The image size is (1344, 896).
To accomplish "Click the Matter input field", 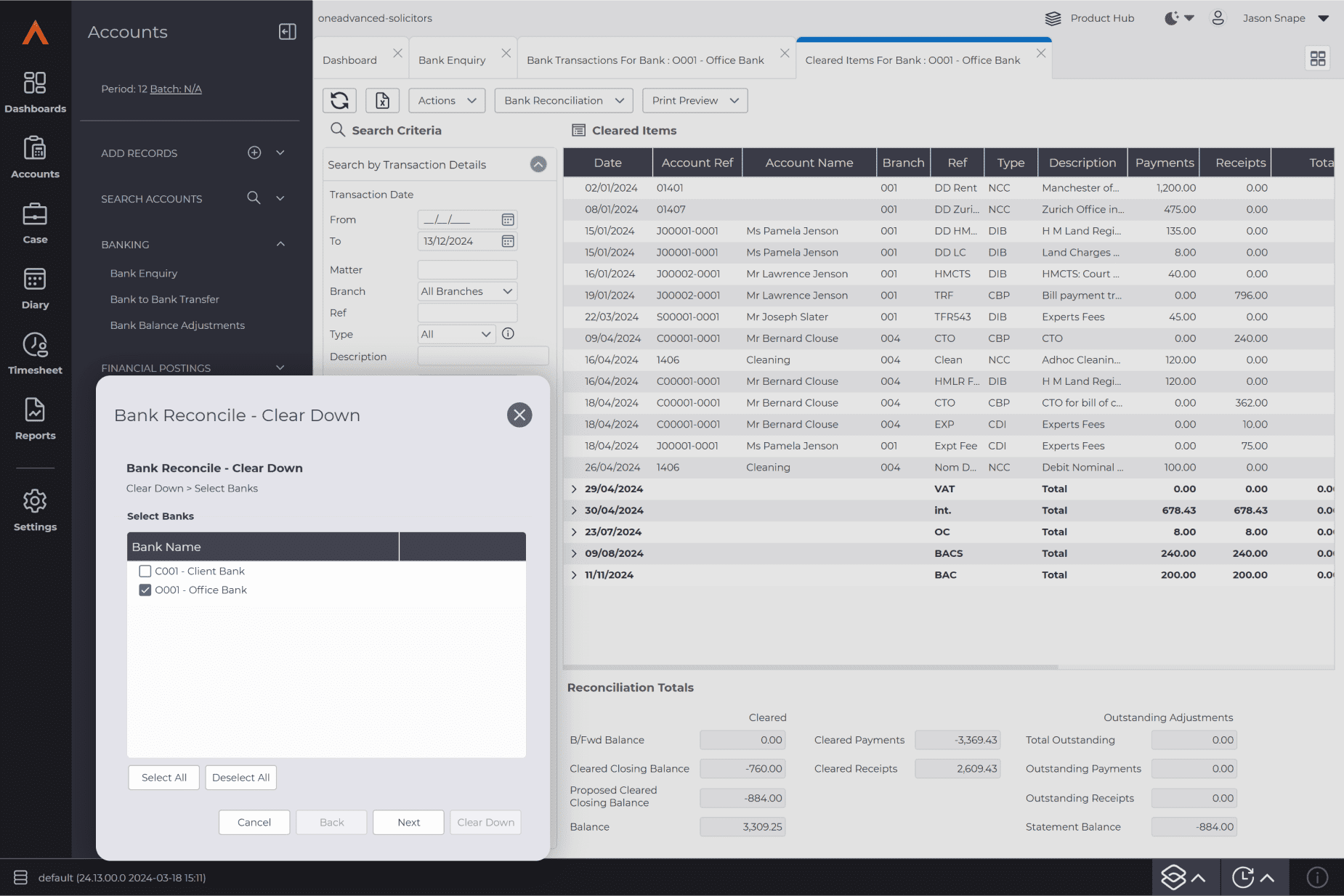I will pyautogui.click(x=467, y=270).
